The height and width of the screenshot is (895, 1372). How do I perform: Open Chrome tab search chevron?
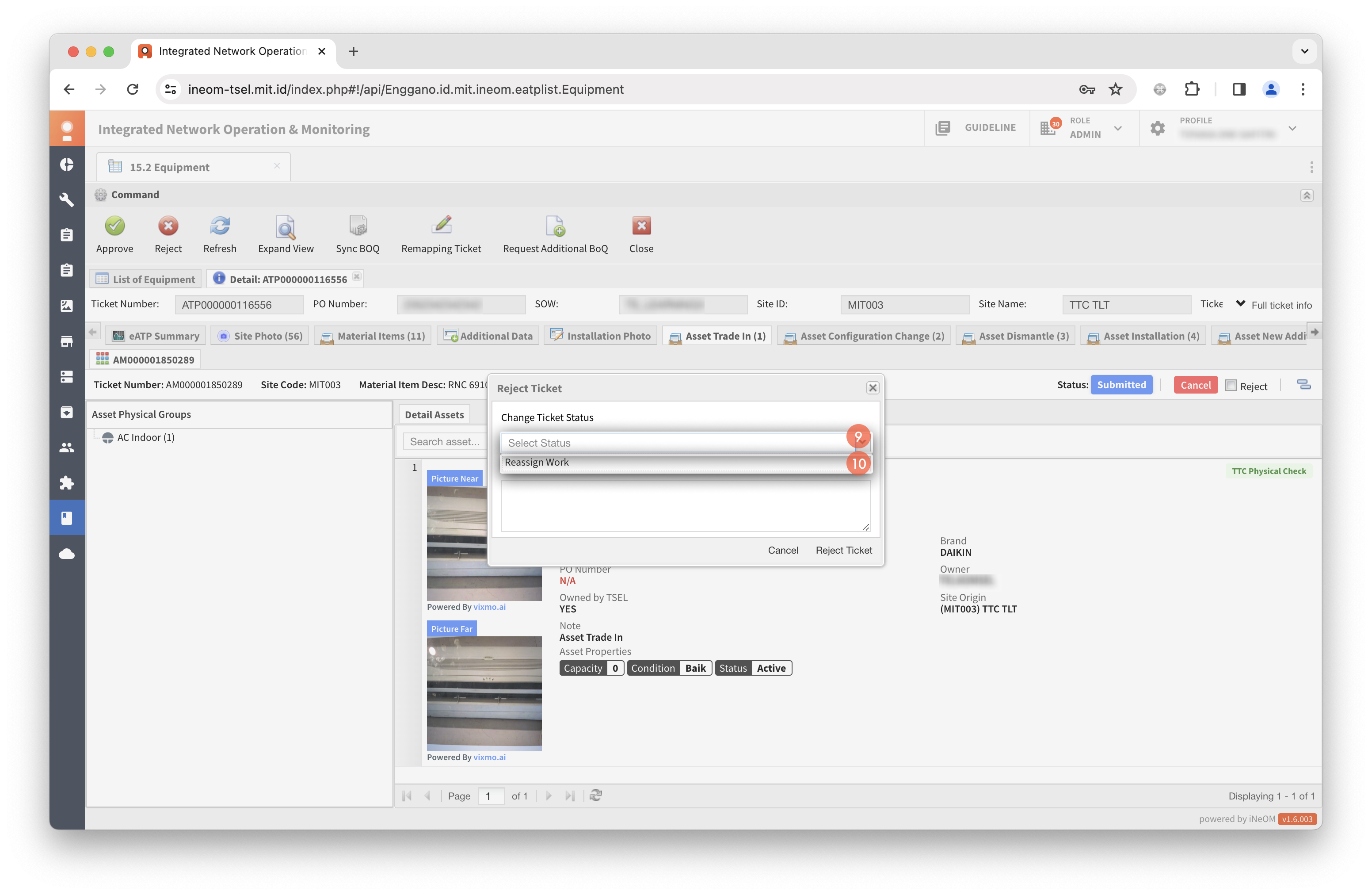click(1304, 51)
